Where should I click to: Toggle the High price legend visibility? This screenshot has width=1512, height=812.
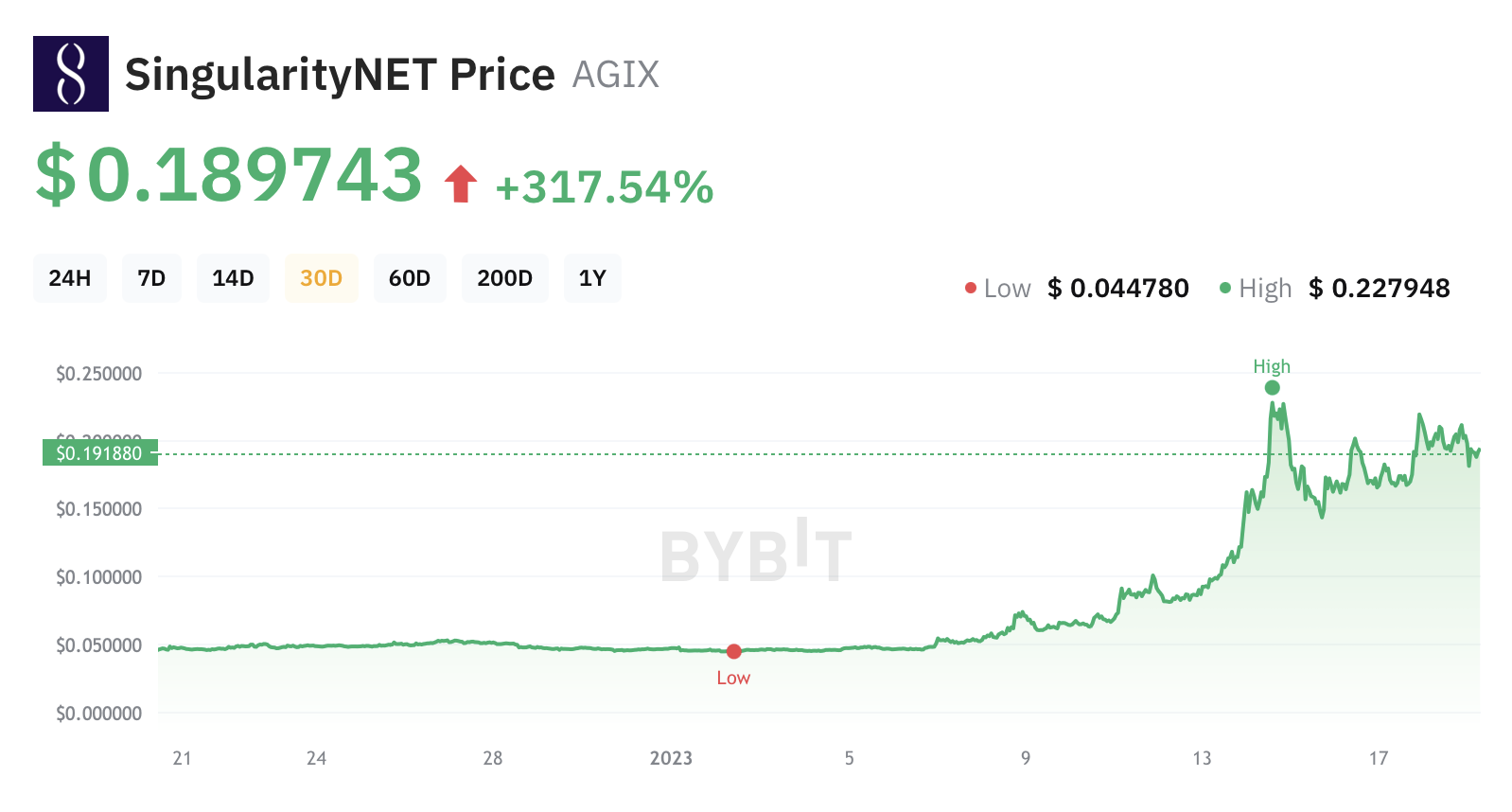coord(1264,288)
